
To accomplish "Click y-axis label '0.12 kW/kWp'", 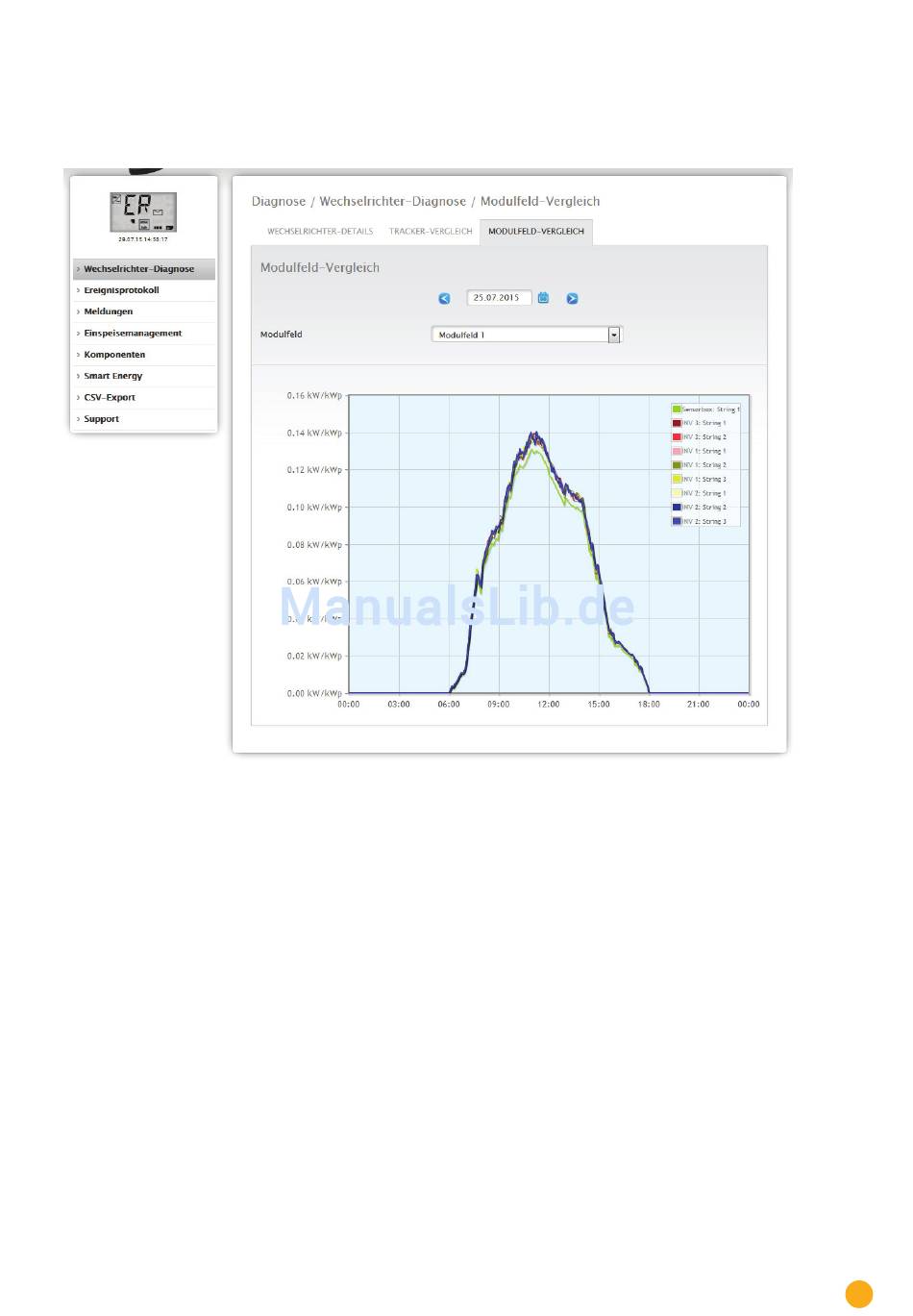I will (x=314, y=470).
